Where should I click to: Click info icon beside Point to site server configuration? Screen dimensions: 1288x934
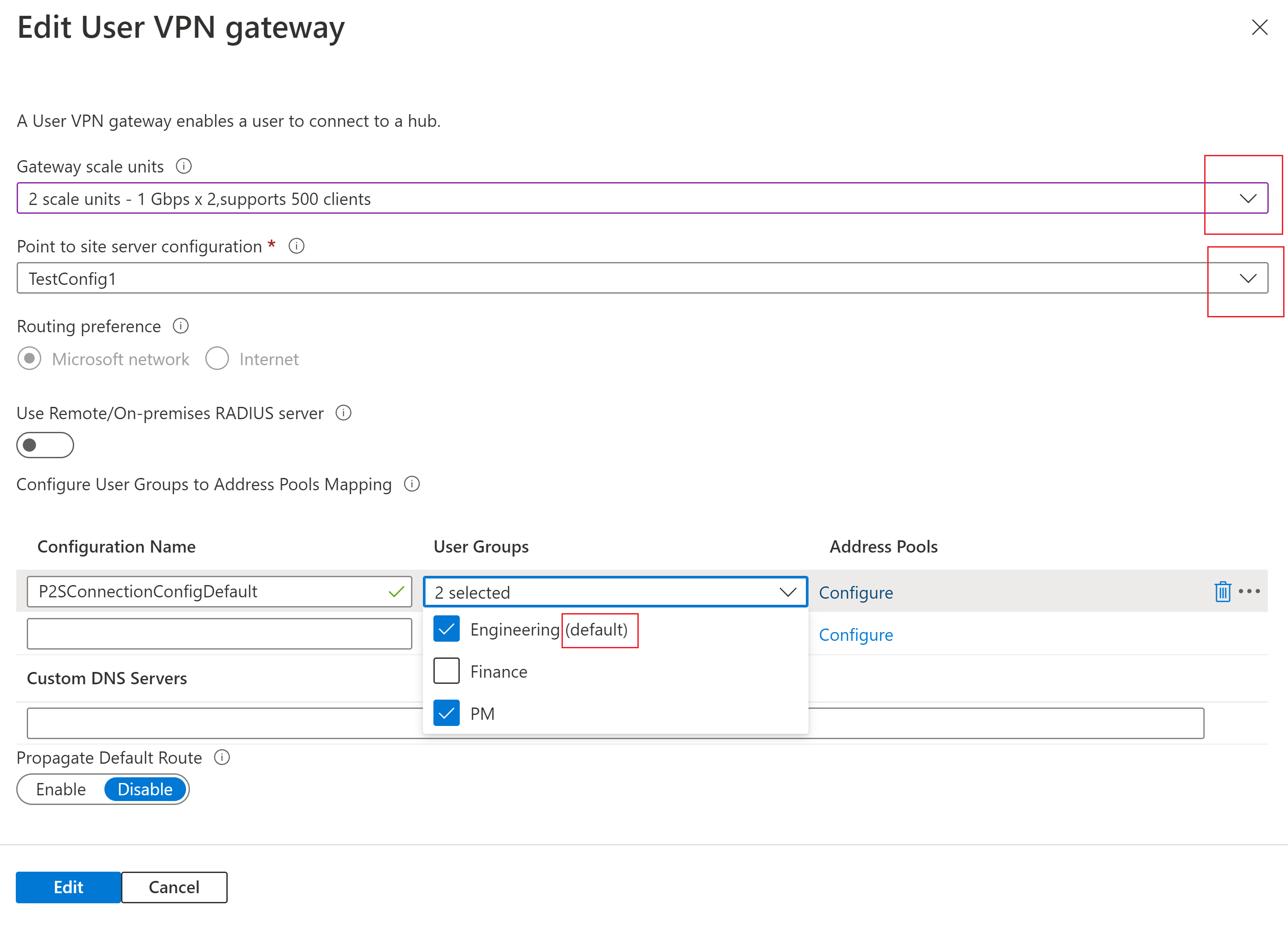pos(297,246)
